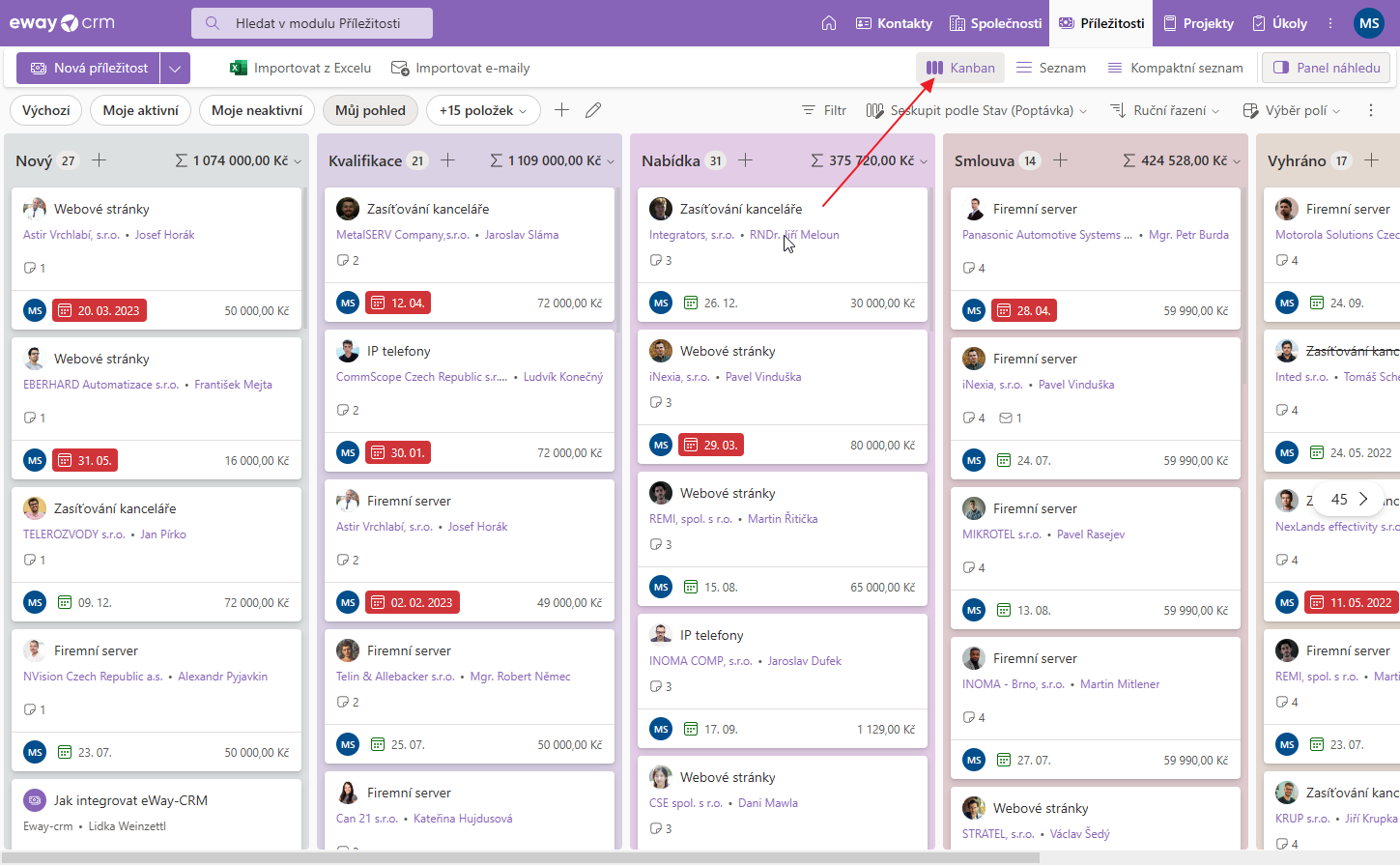1400x866 pixels.
Task: Open company link Astir Vrchlabí in Nový
Action: [x=71, y=235]
